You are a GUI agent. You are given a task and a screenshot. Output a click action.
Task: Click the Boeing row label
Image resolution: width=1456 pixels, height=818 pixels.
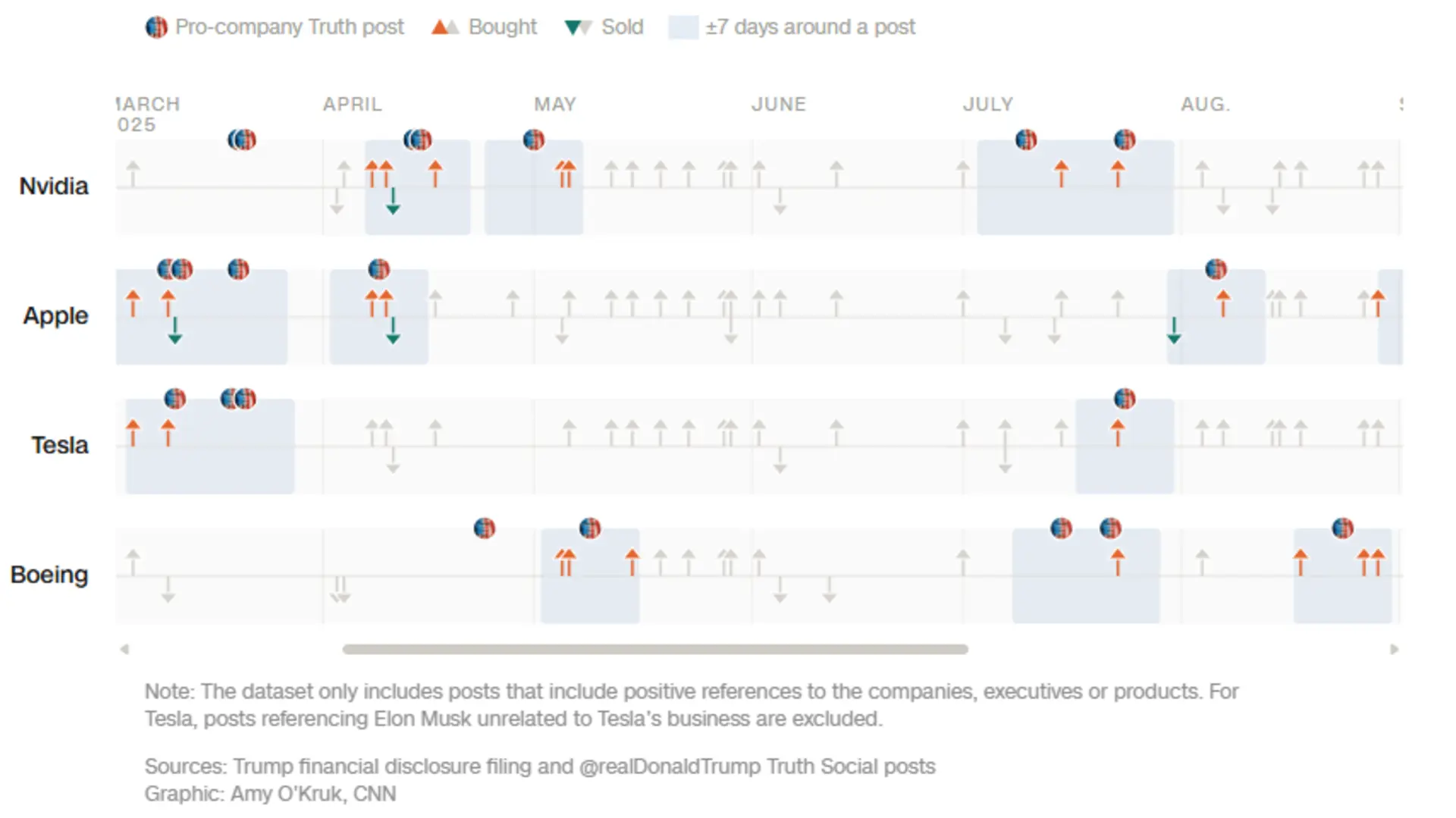tap(49, 575)
